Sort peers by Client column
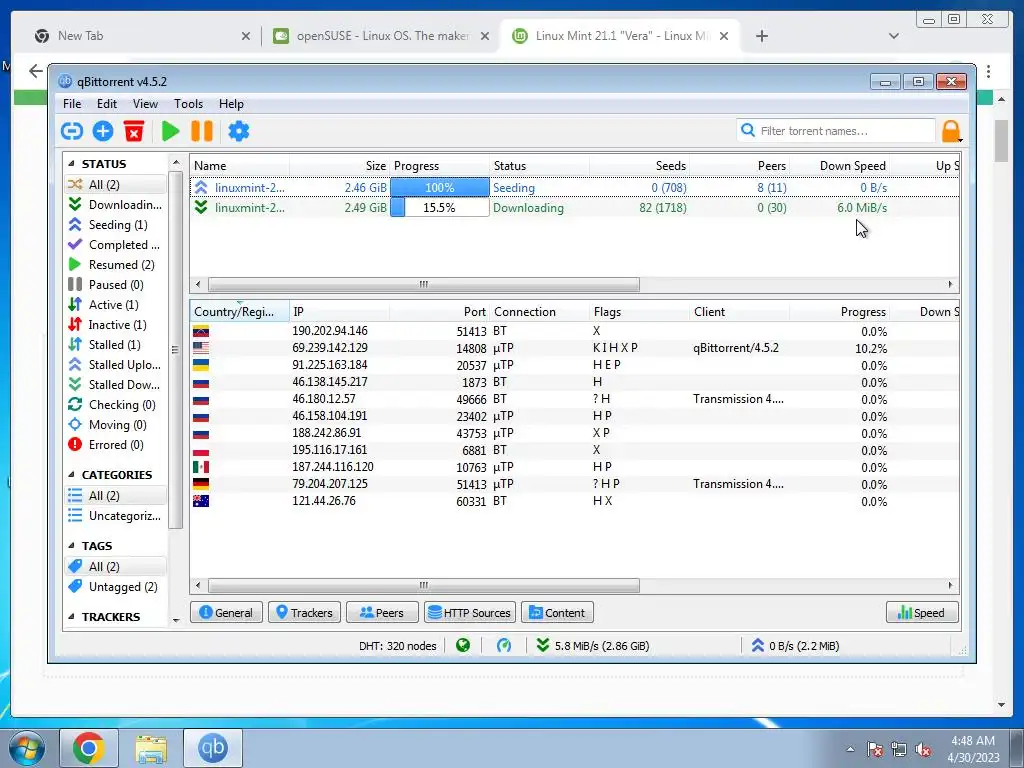Image resolution: width=1024 pixels, height=768 pixels. (x=739, y=312)
